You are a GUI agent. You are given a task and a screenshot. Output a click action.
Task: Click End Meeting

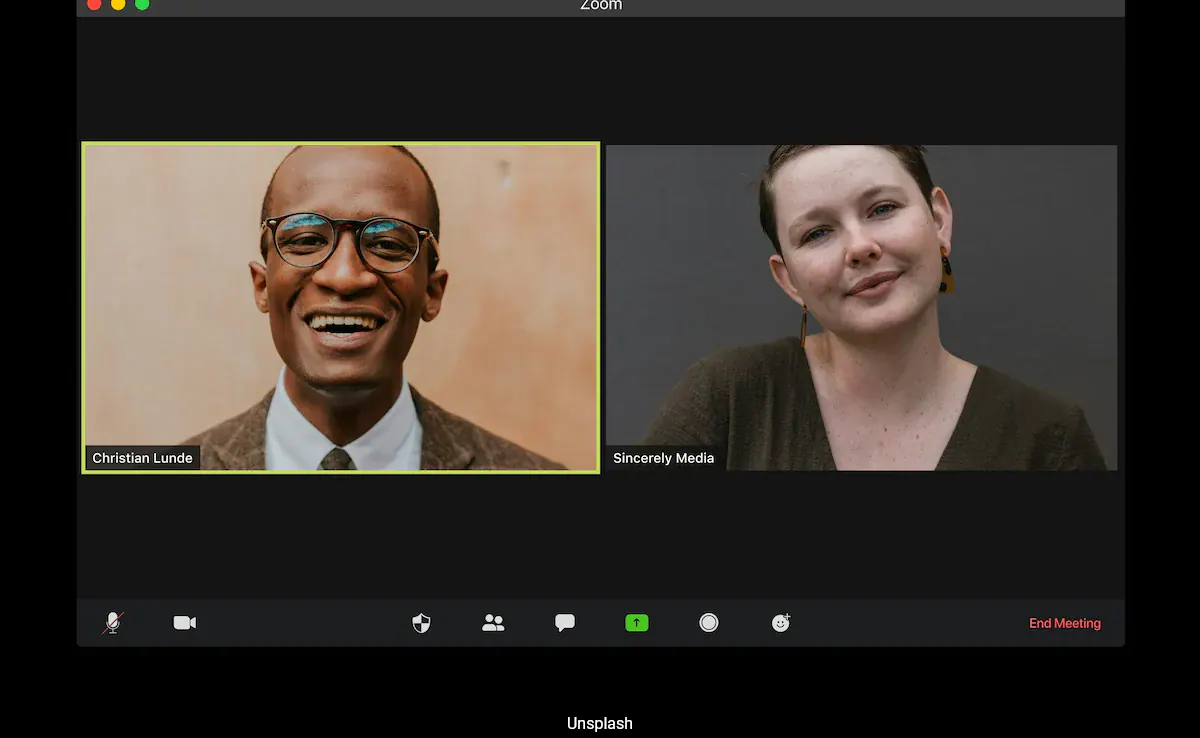(x=1064, y=623)
